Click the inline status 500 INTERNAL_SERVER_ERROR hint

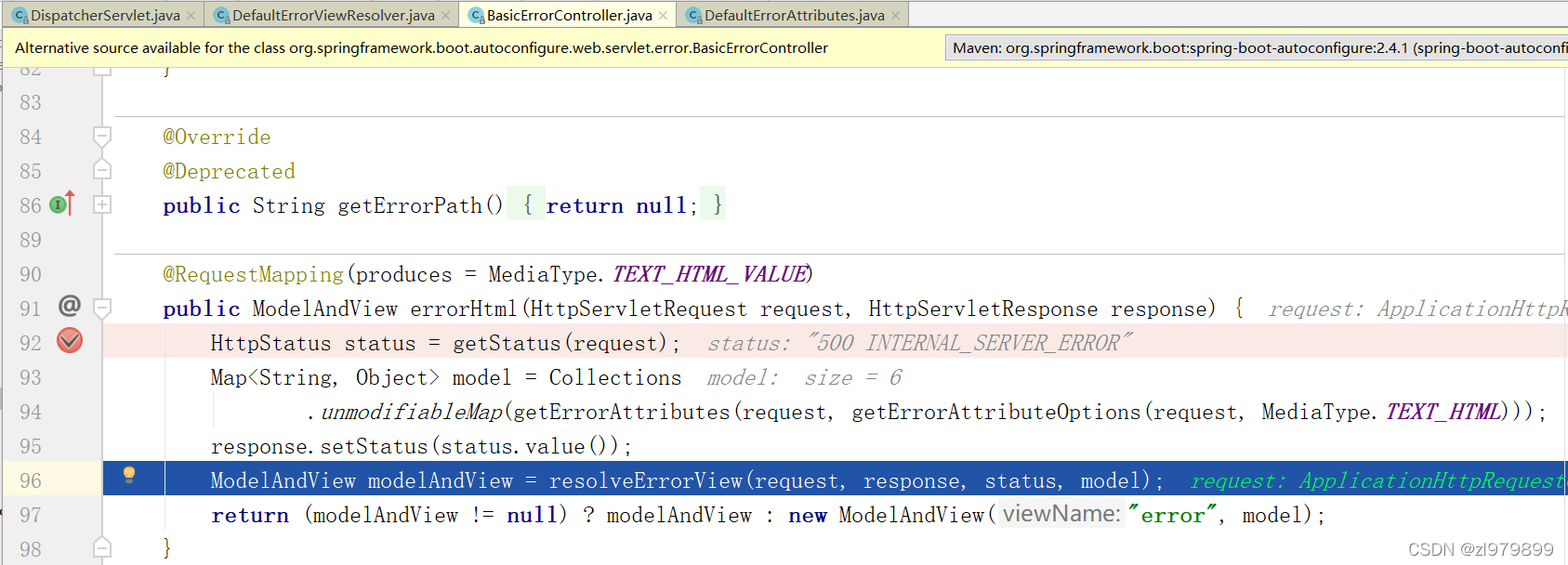tap(920, 343)
